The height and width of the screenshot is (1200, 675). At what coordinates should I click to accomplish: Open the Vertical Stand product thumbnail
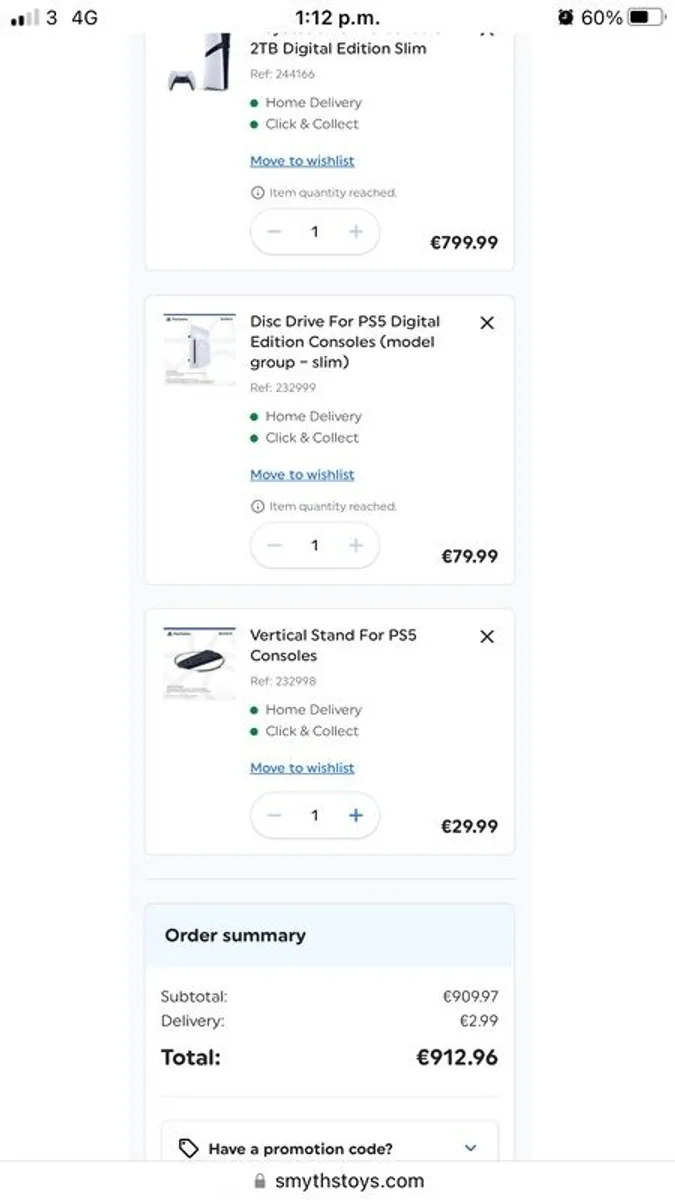pos(199,663)
